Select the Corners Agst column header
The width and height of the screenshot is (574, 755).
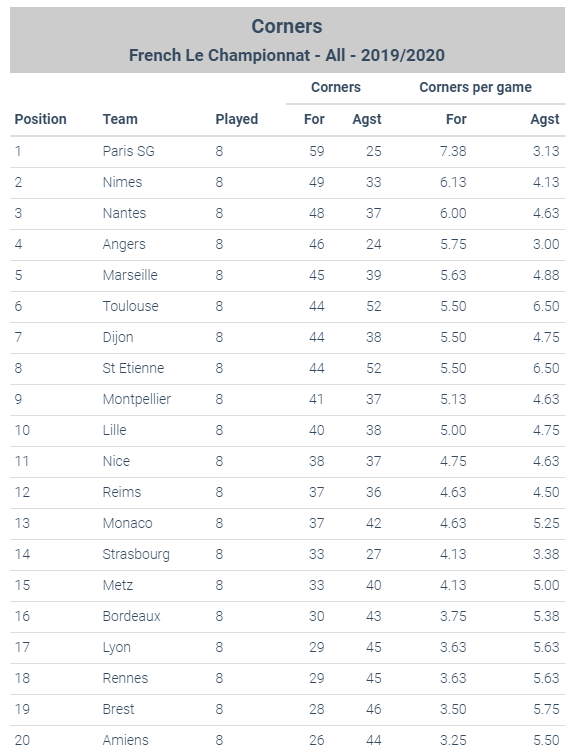click(x=366, y=119)
